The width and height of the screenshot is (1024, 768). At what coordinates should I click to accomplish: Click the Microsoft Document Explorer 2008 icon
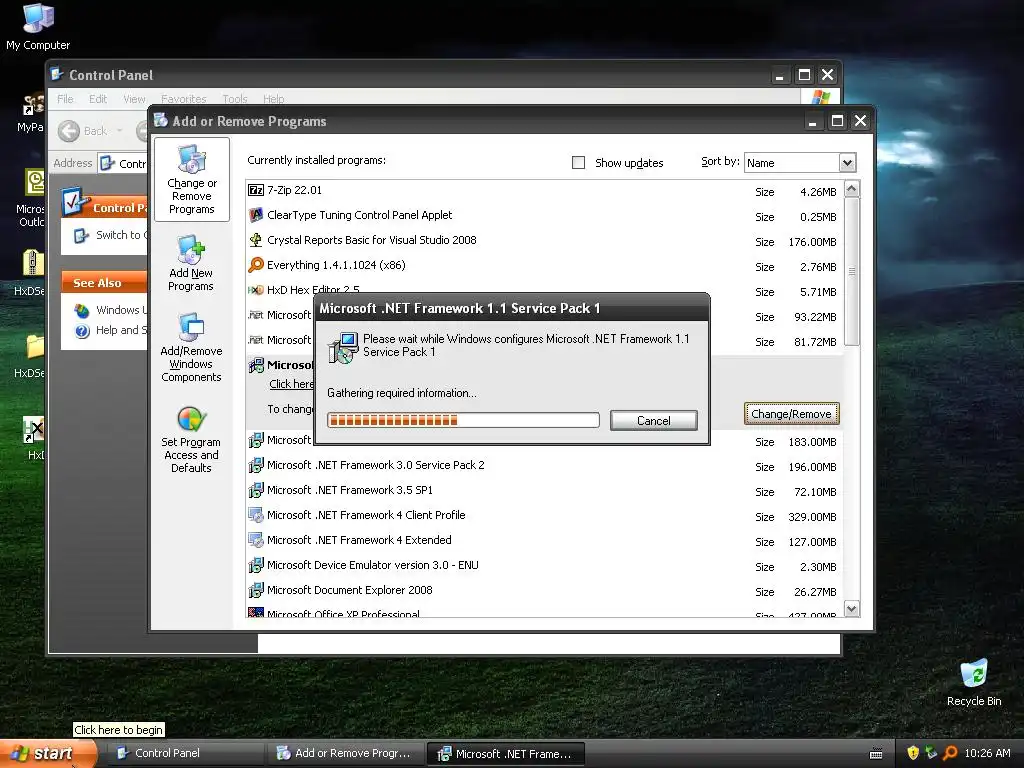pyautogui.click(x=256, y=590)
